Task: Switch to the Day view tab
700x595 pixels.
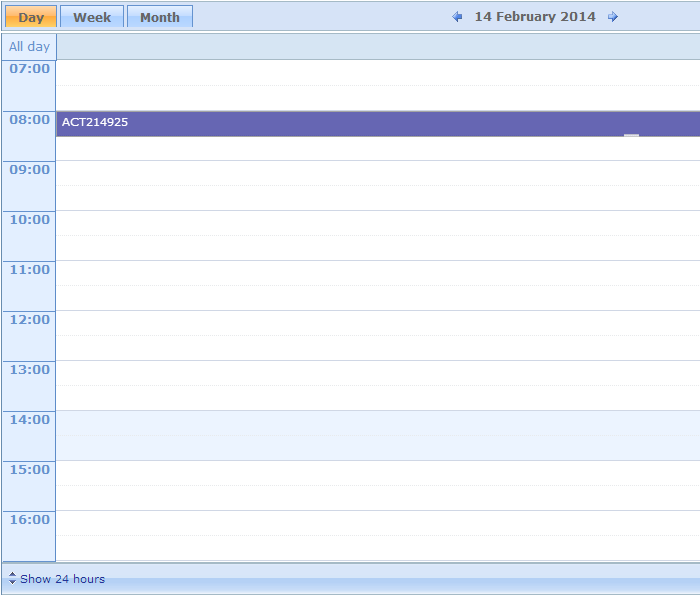Action: [x=31, y=17]
